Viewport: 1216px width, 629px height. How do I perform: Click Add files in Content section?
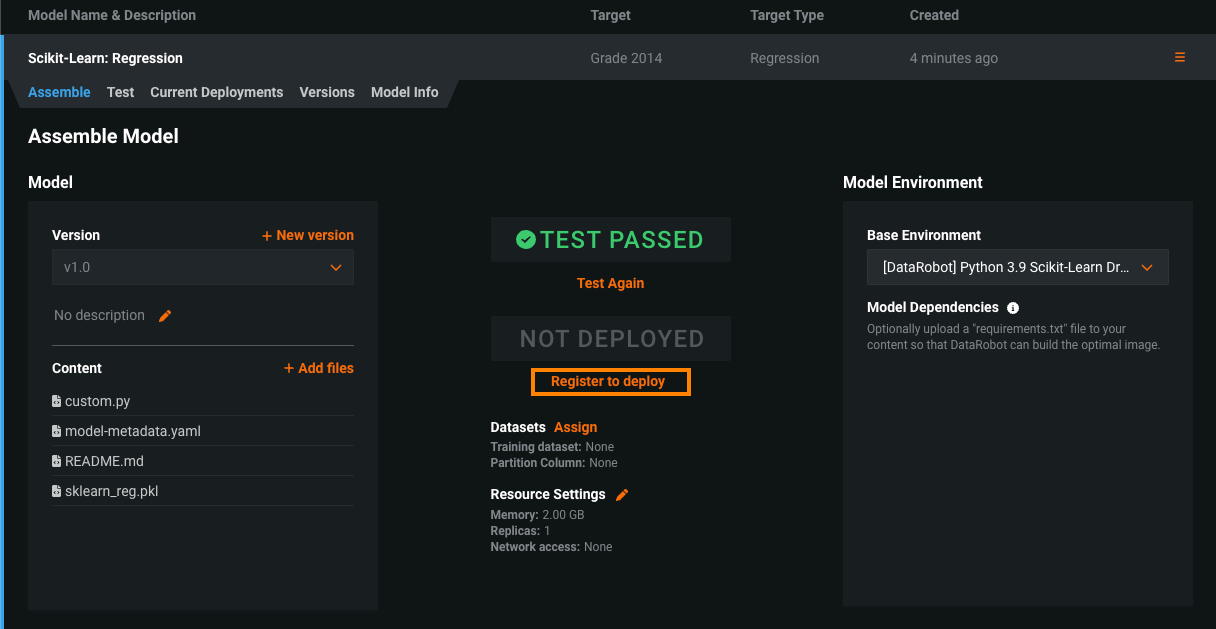pyautogui.click(x=319, y=368)
